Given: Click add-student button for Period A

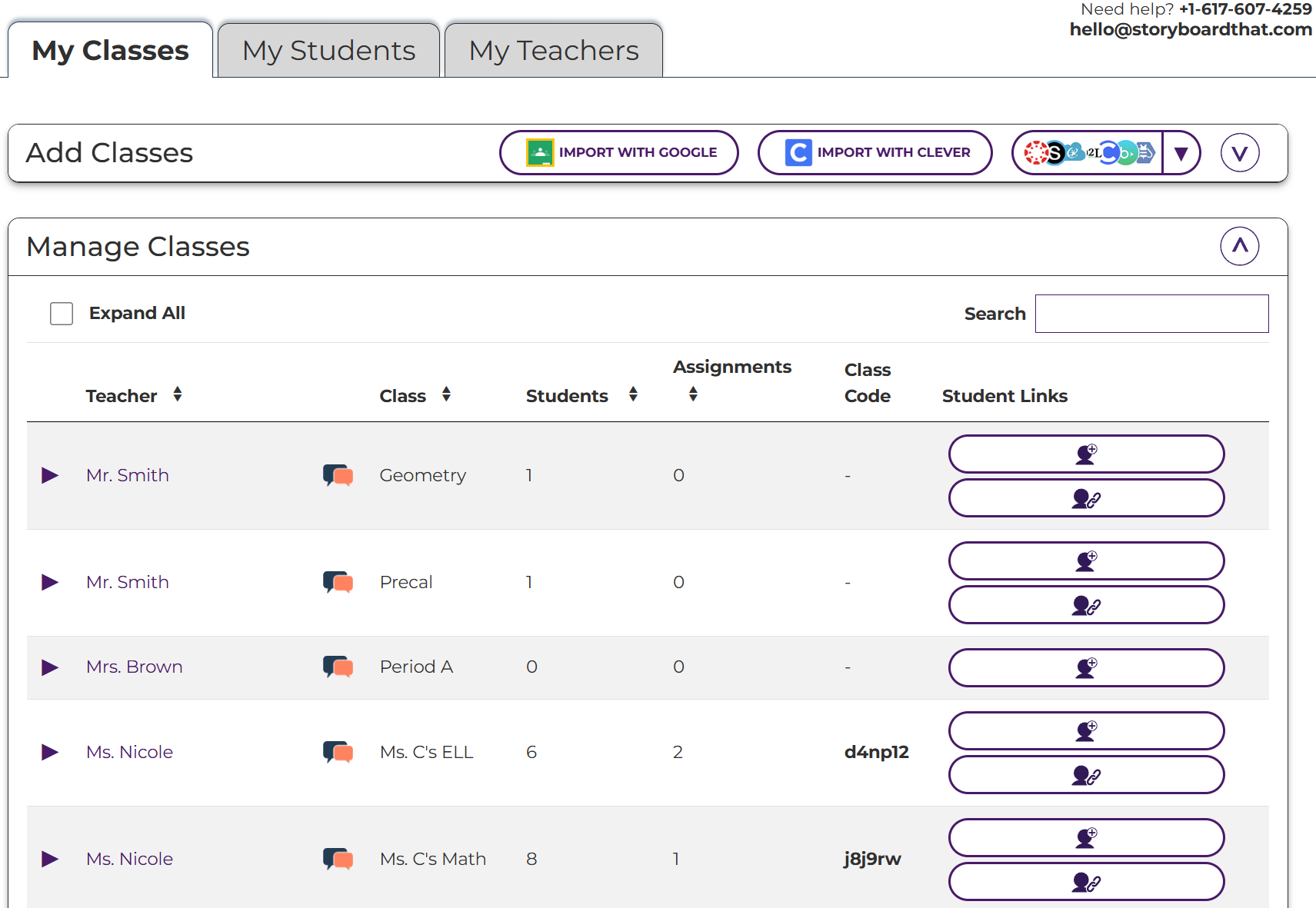Looking at the screenshot, I should click(1086, 667).
